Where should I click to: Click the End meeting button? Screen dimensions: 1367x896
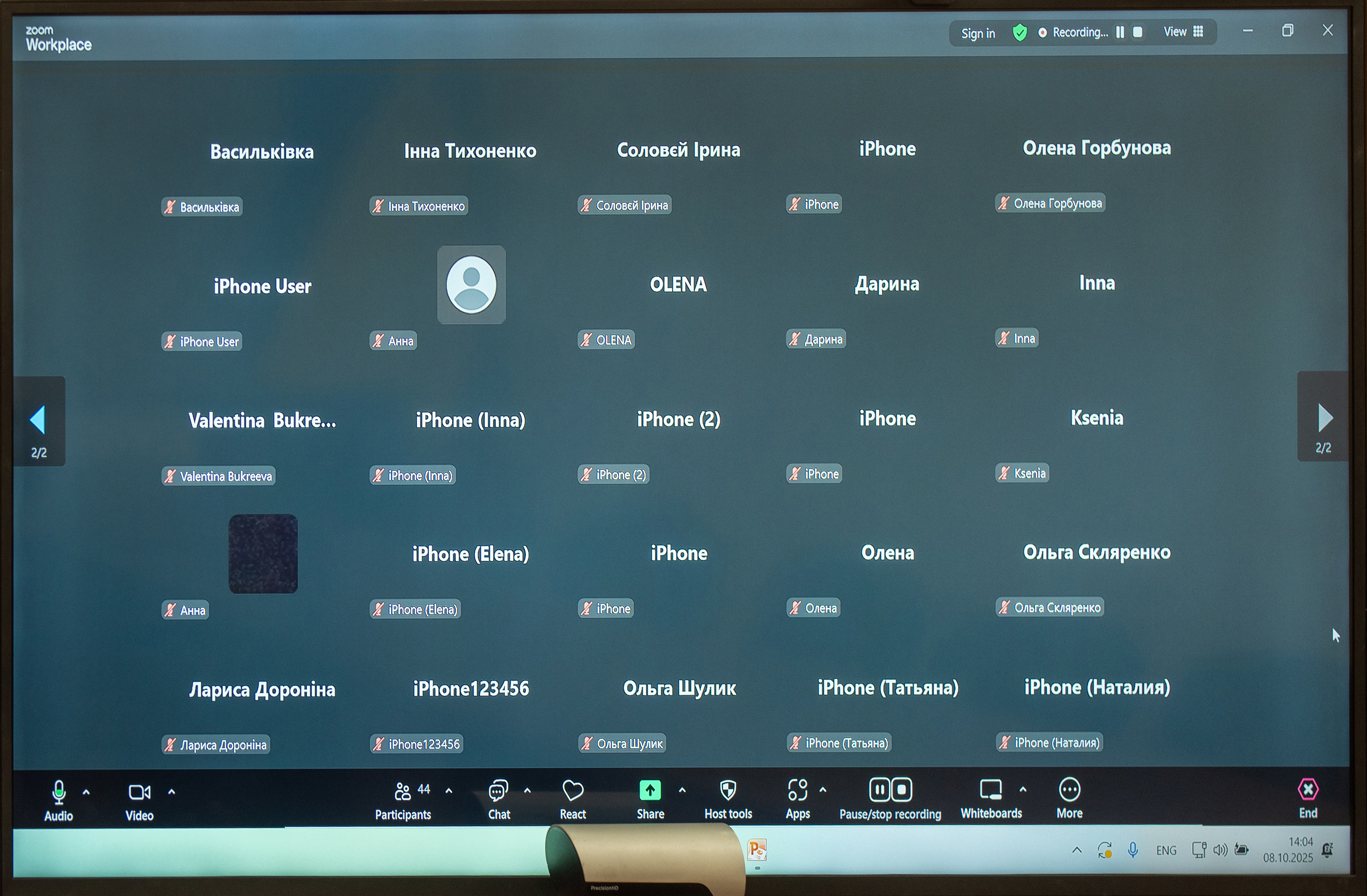coord(1308,790)
